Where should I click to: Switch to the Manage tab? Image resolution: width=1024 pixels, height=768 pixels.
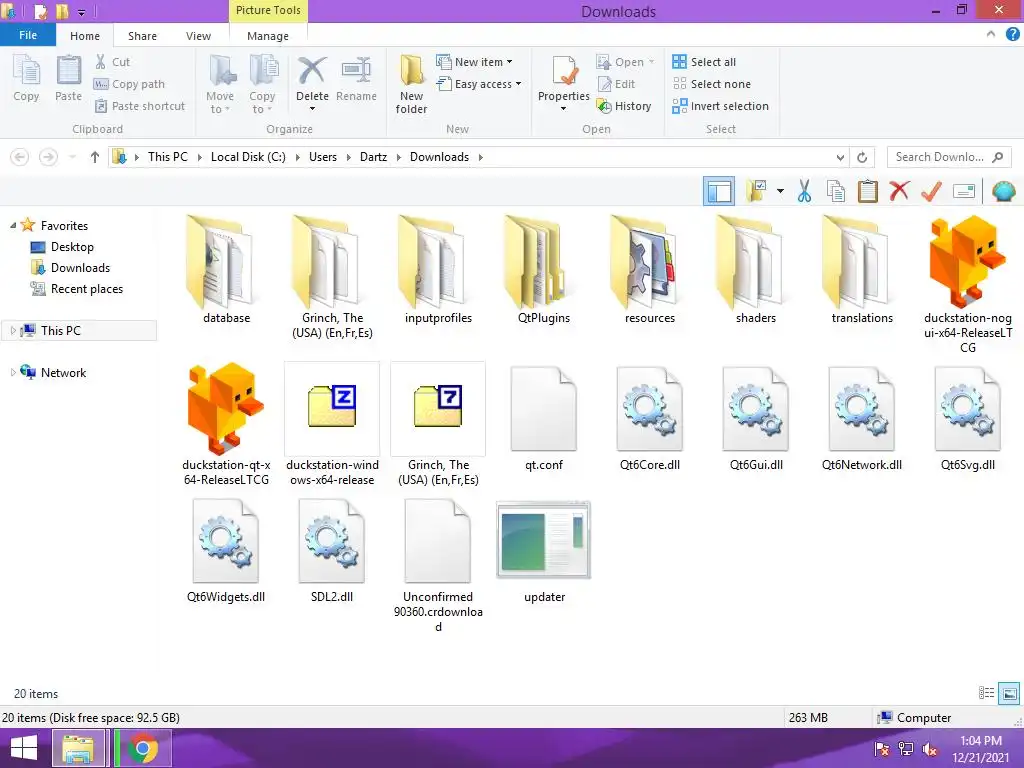pos(268,36)
